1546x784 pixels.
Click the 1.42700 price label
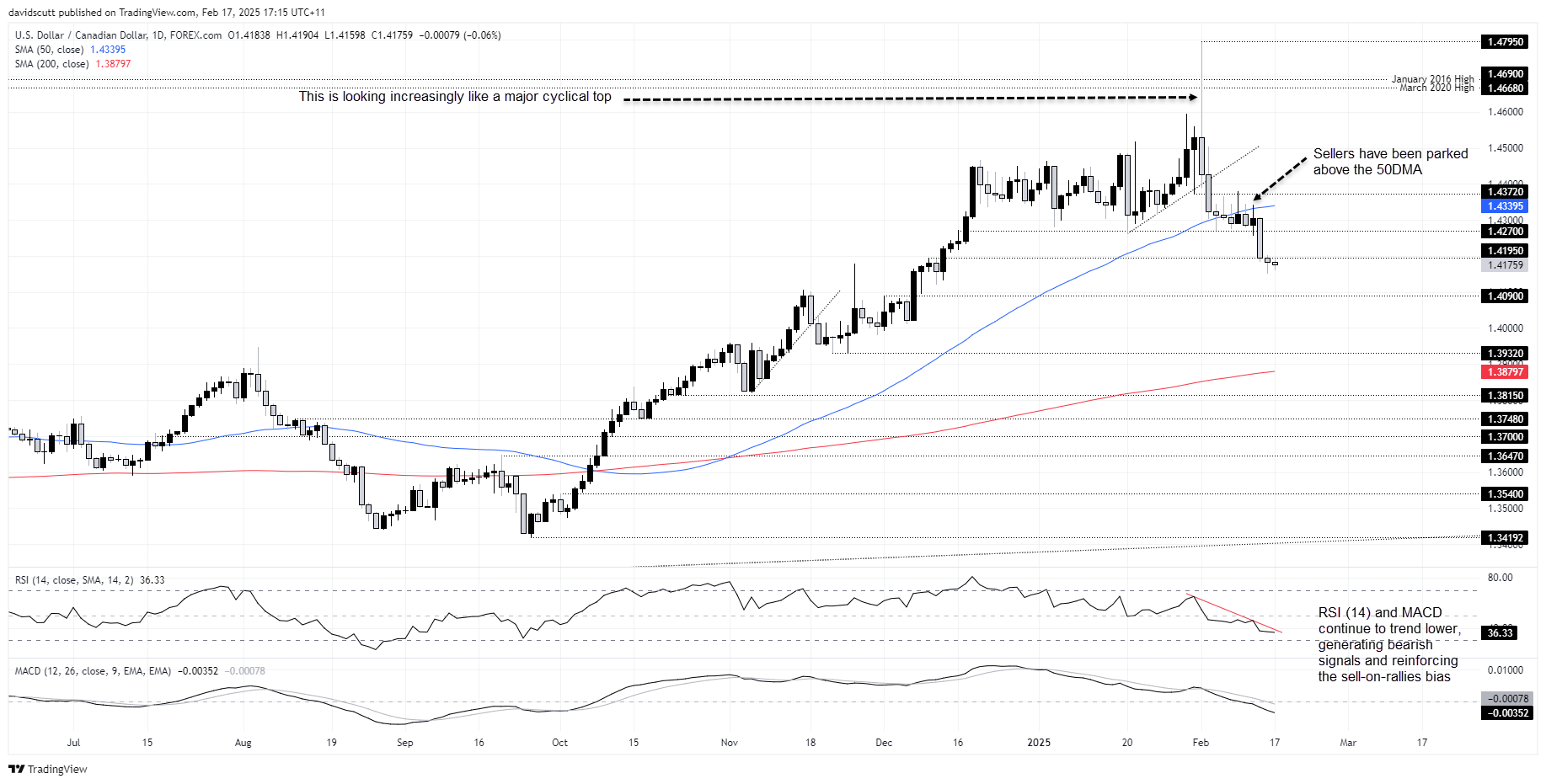click(1505, 232)
